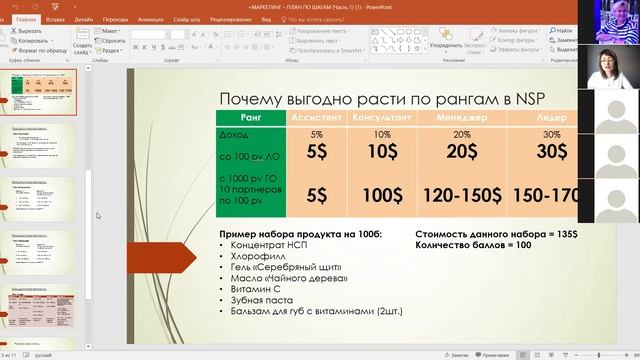640x360 pixels.
Task: Switch to Slide Sorter view icon
Action: coord(537,355)
